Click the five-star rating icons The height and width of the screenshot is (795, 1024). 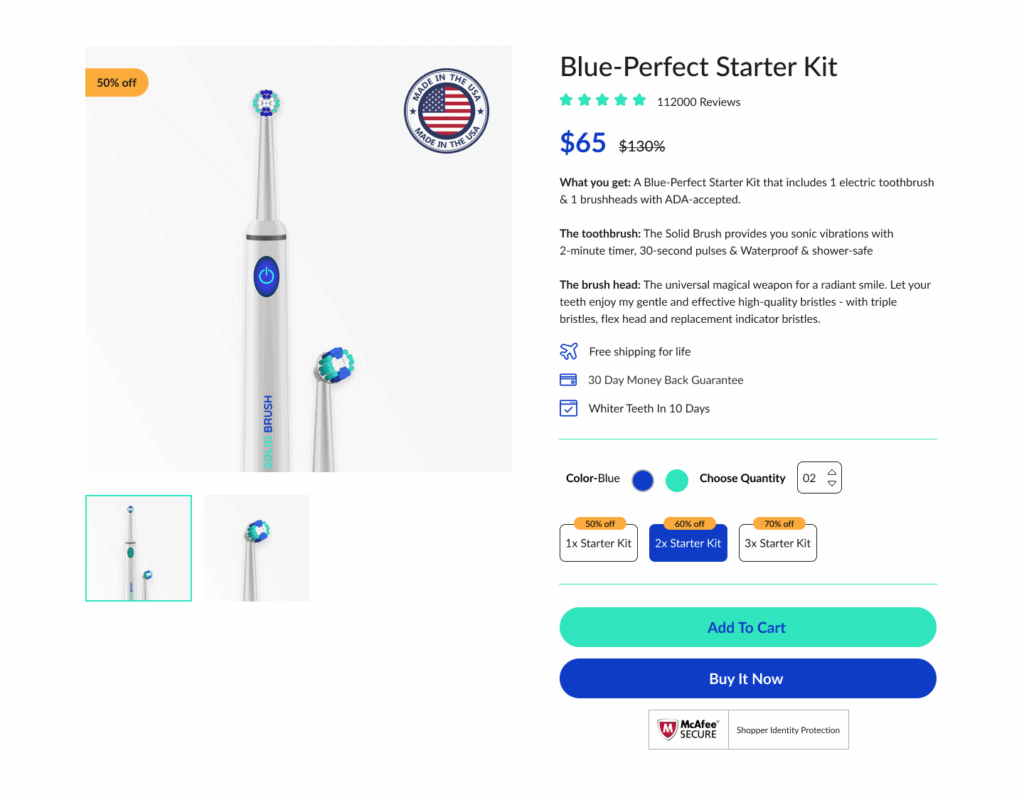(x=603, y=100)
